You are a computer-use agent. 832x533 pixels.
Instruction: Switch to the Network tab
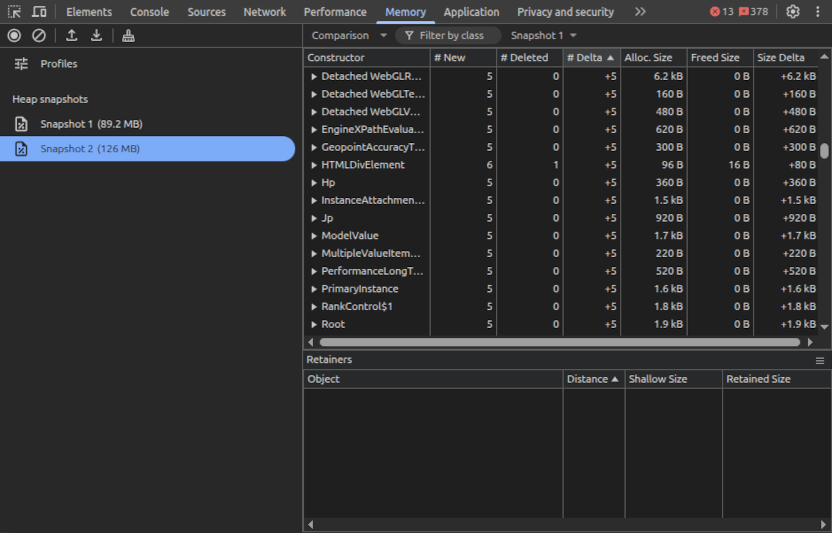(264, 12)
